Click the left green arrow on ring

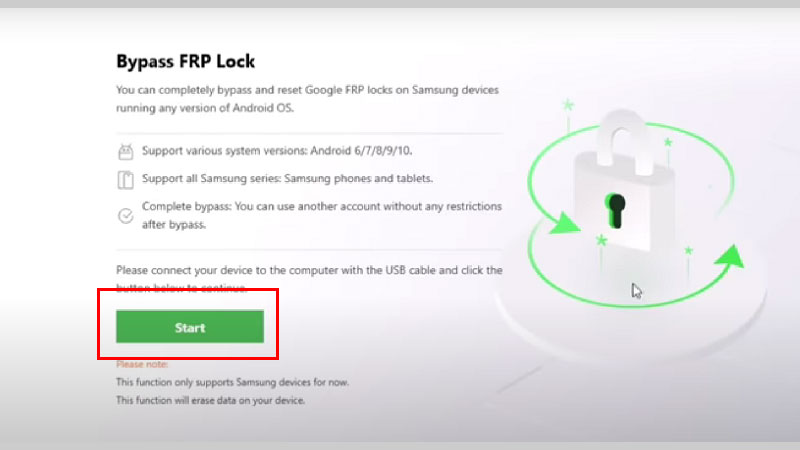[564, 223]
